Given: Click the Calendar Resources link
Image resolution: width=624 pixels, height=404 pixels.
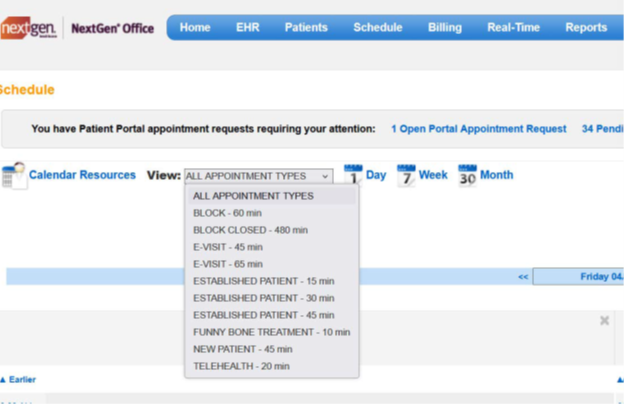Looking at the screenshot, I should point(82,175).
